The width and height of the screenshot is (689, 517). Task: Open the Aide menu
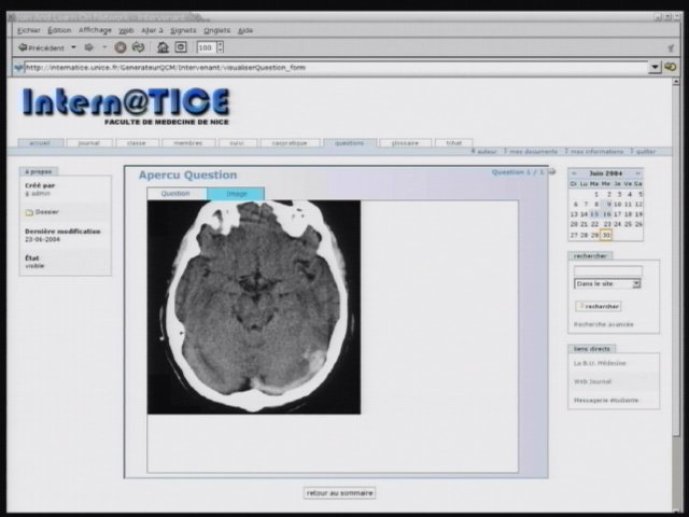coord(245,30)
